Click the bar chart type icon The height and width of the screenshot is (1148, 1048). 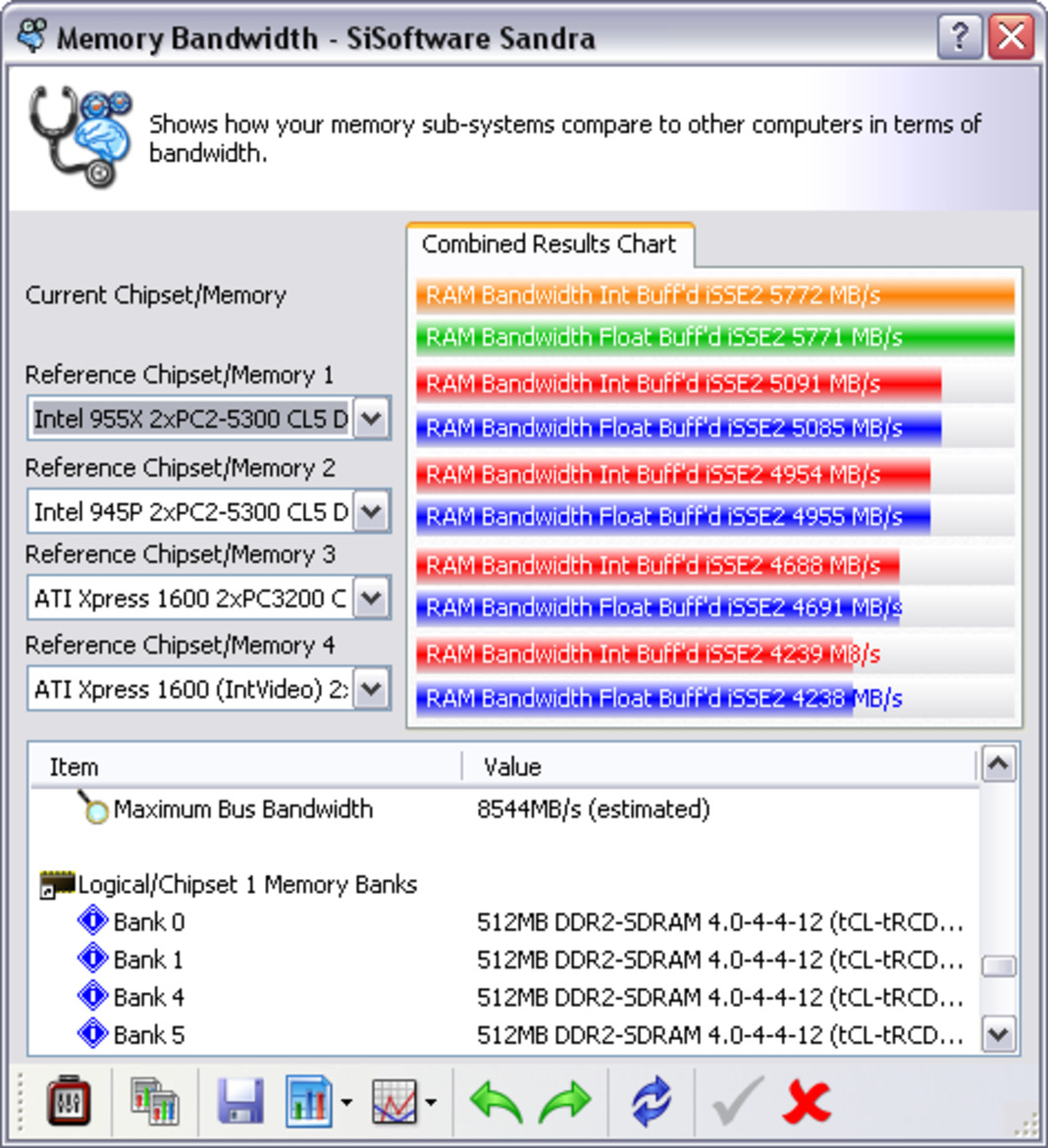[308, 1101]
